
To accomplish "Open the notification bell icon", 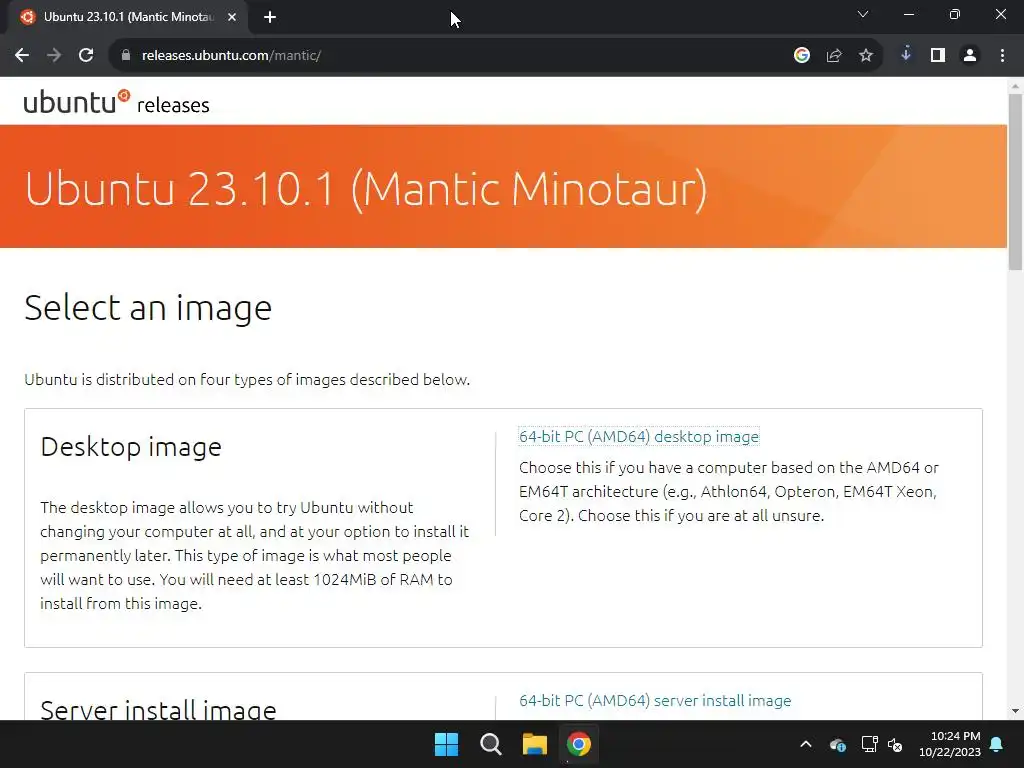I will pyautogui.click(x=997, y=744).
